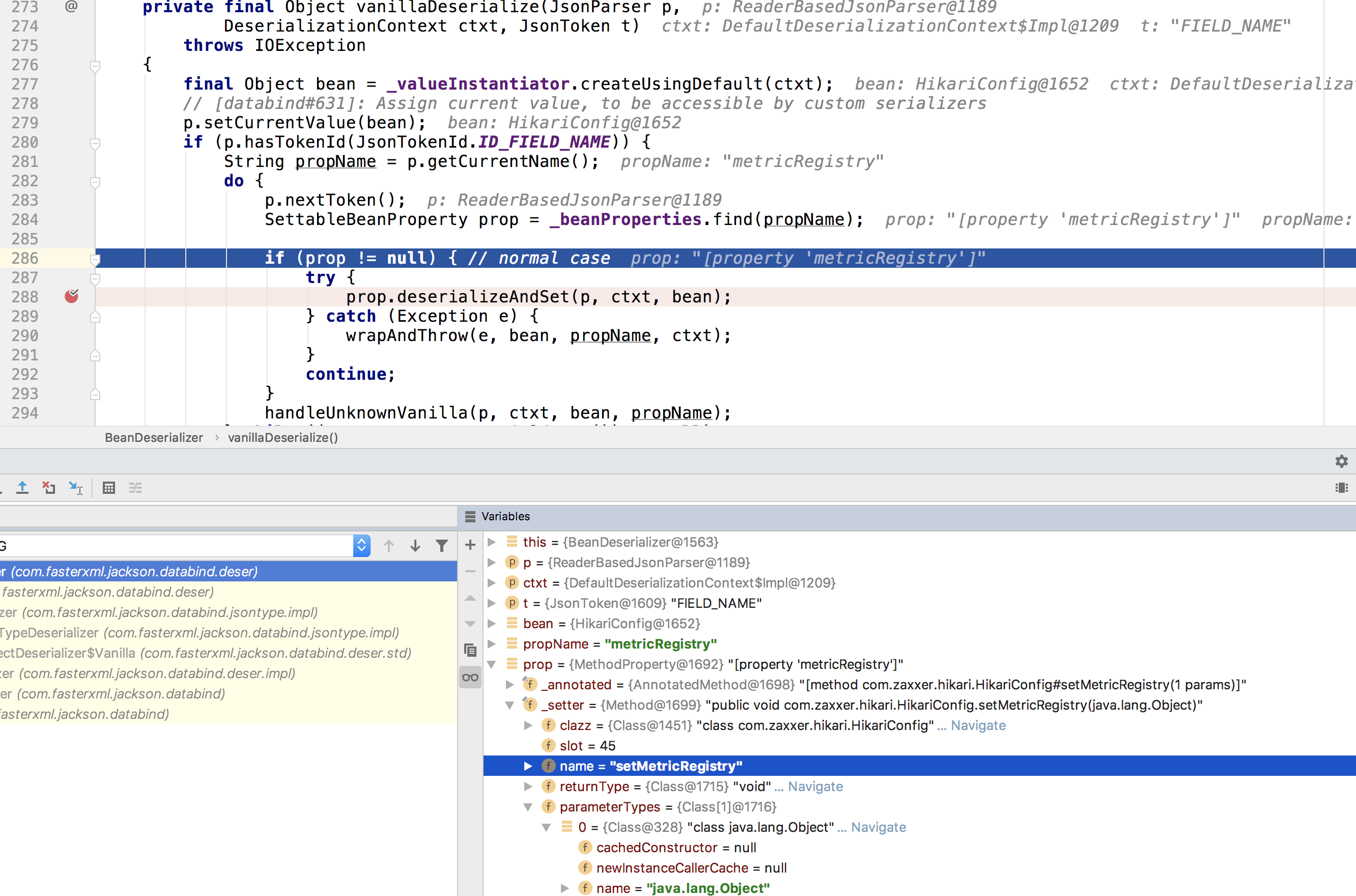Click vanillaDeserialize() in the breadcrumb bar

(282, 438)
